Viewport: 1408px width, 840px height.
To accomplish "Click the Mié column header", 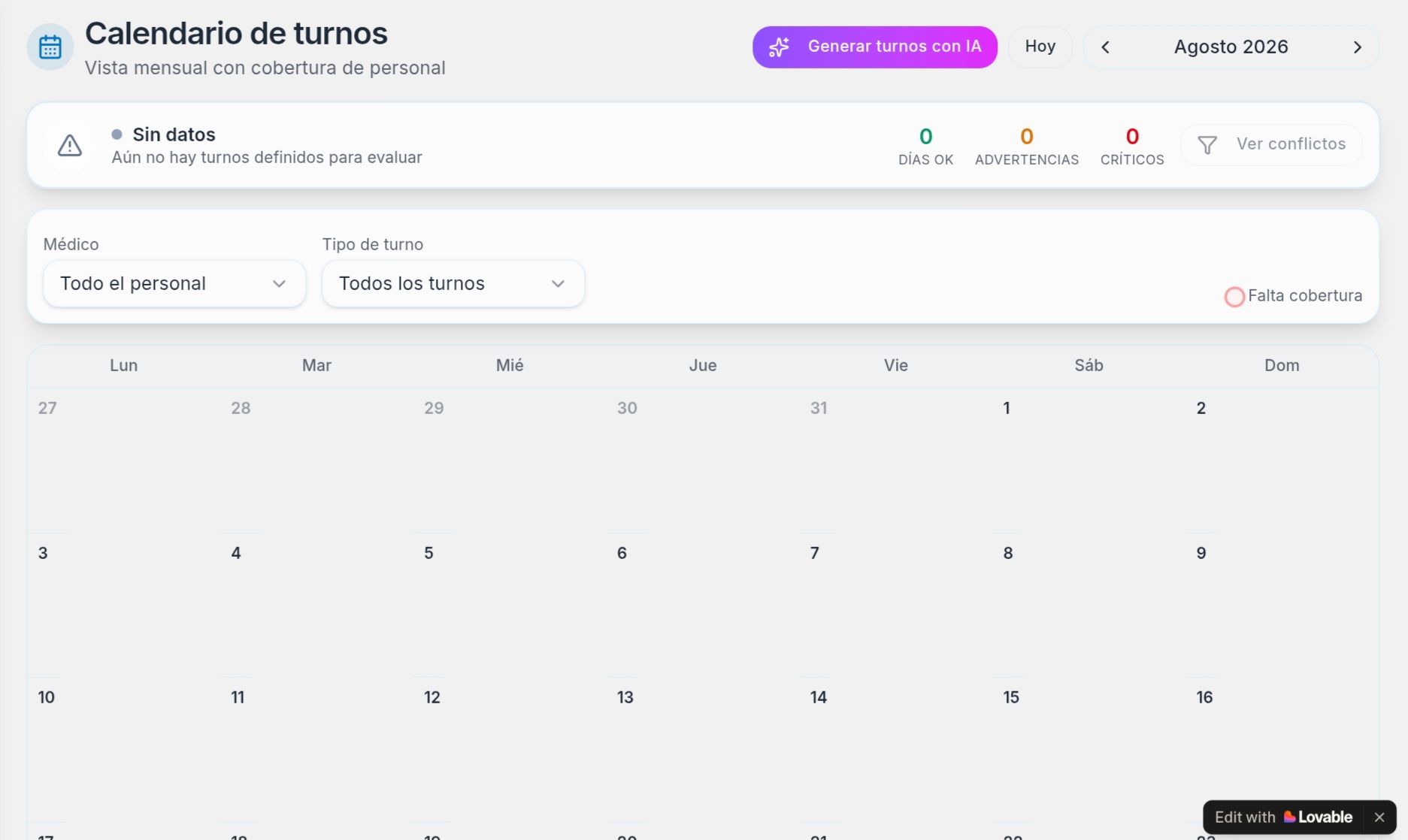I will pos(510,366).
